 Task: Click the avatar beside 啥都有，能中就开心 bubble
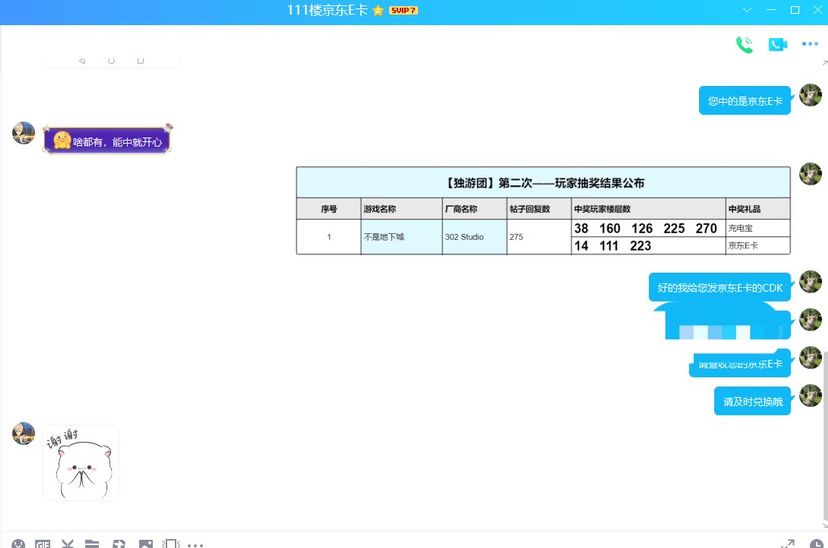pyautogui.click(x=24, y=133)
